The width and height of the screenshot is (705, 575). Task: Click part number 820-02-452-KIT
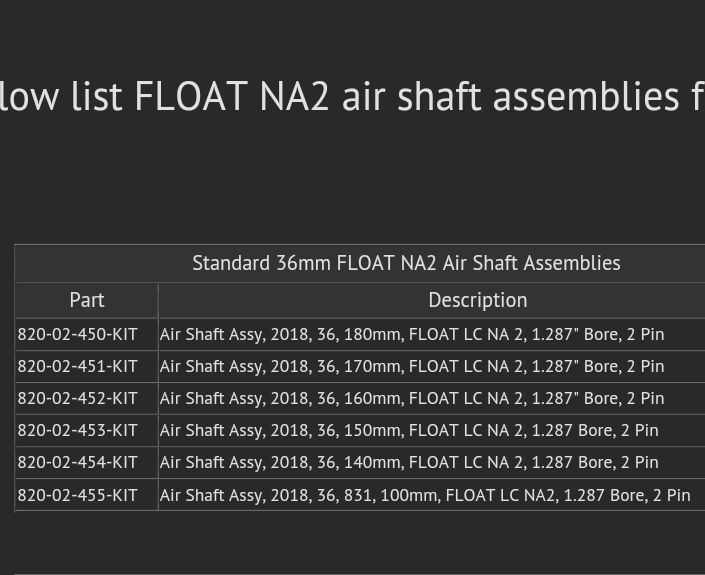(78, 398)
